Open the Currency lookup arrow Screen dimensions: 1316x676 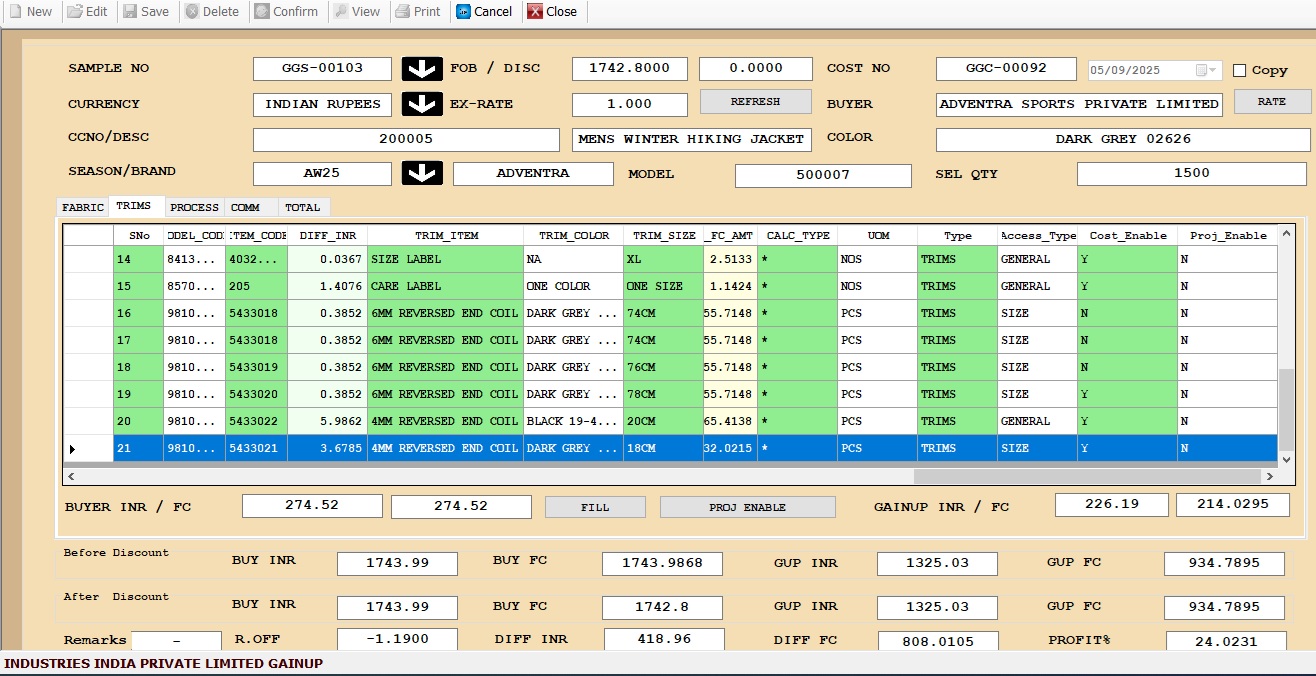[422, 104]
